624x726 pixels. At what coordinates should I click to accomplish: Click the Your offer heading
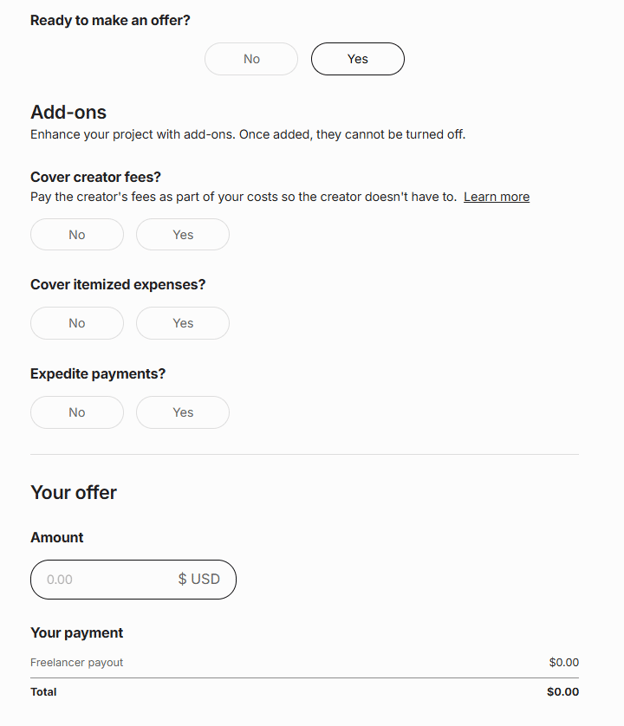click(x=73, y=492)
